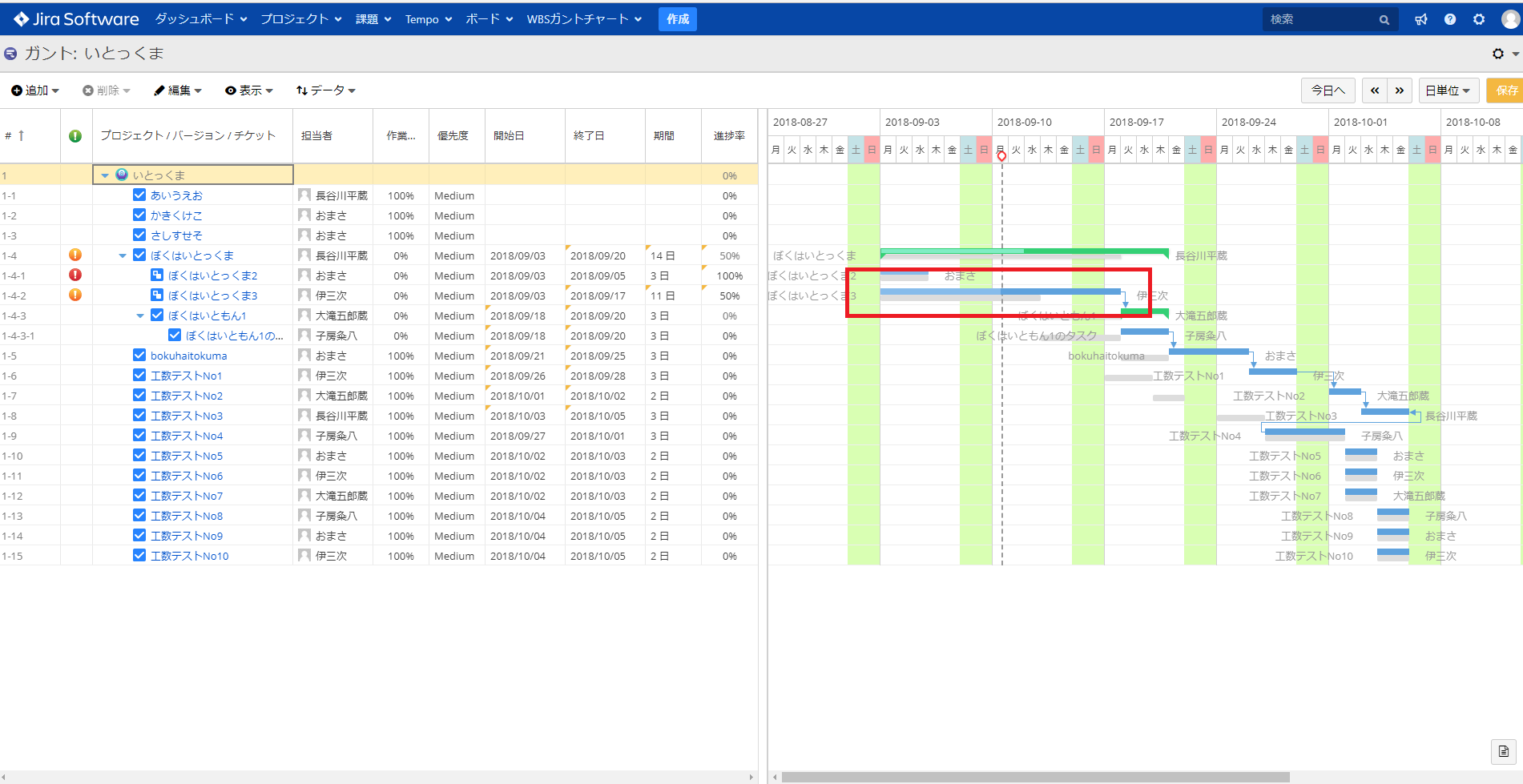Collapse the ぼくはいともん1 ticket tree
Image resolution: width=1523 pixels, height=784 pixels.
click(x=140, y=316)
